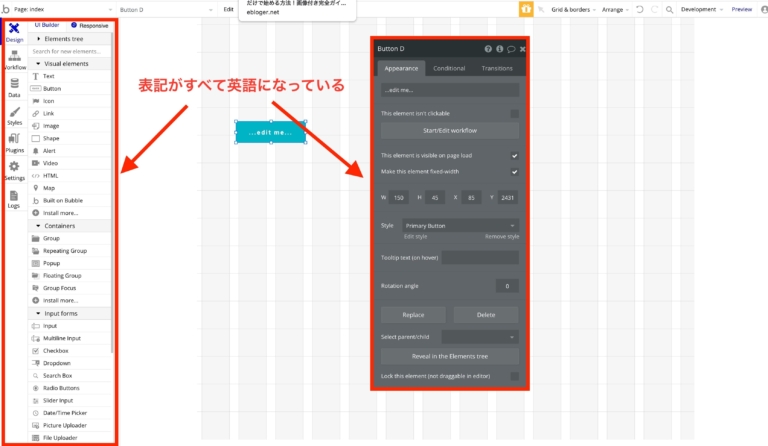The height and width of the screenshot is (446, 768).
Task: Open the Development version dropdown
Action: click(x=701, y=9)
